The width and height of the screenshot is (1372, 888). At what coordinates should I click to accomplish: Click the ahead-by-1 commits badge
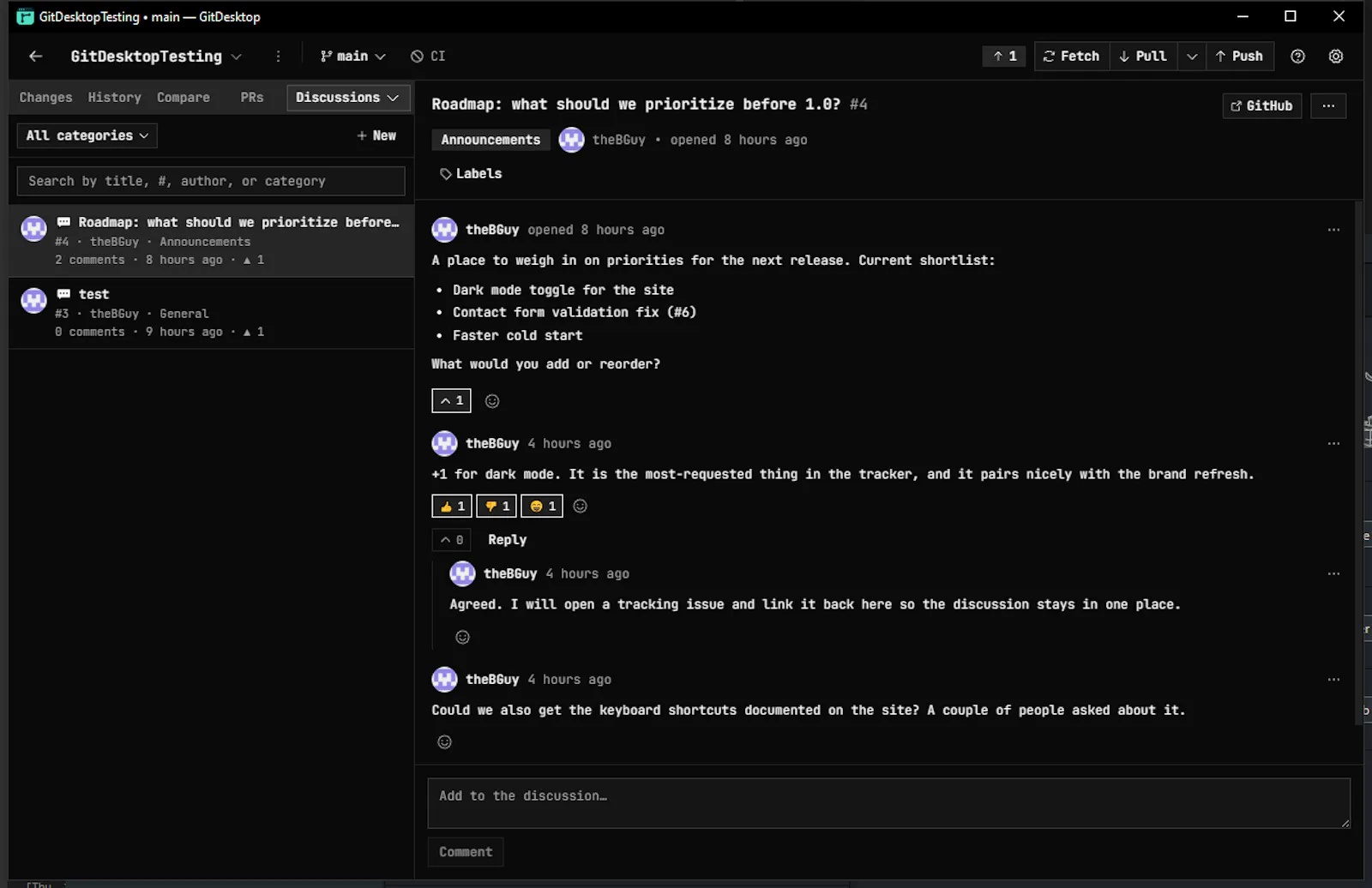[x=1004, y=57]
